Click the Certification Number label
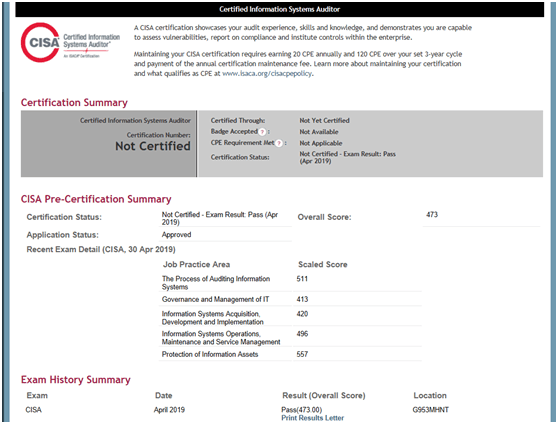The image size is (558, 424). tap(158, 135)
